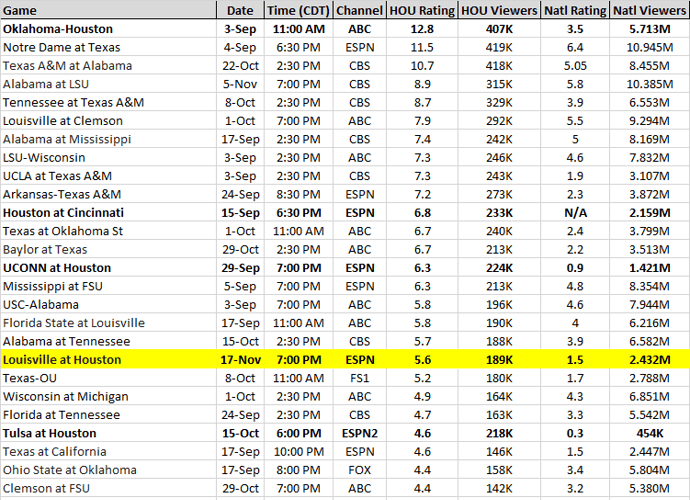Click the 'N/A' Natl Rating cell
The width and height of the screenshot is (690, 500).
575,213
